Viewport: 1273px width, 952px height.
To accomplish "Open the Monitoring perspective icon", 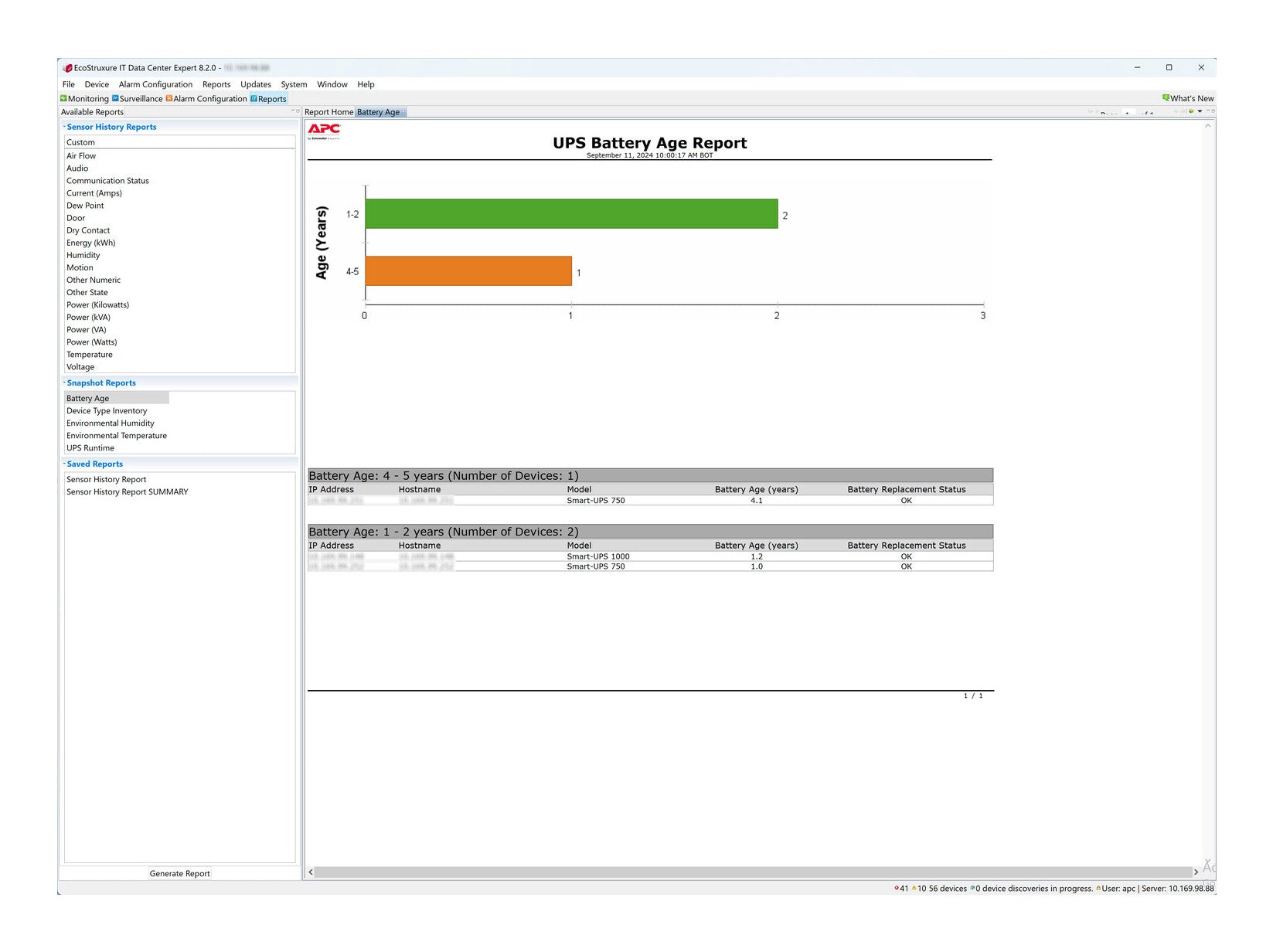I will tap(63, 98).
